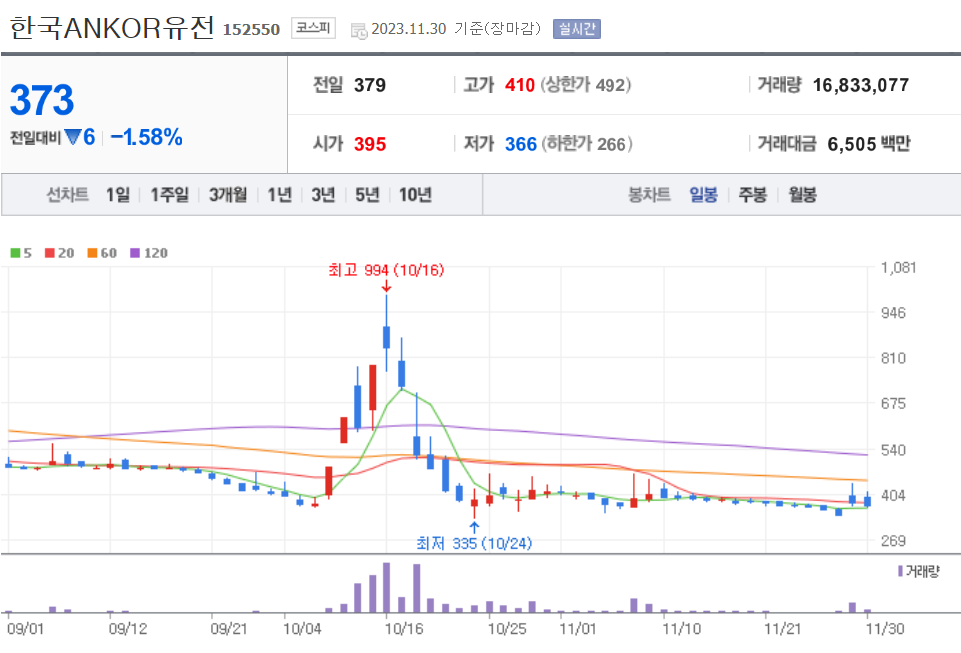Click the calendar icon beside 2023.11.30

click(359, 31)
